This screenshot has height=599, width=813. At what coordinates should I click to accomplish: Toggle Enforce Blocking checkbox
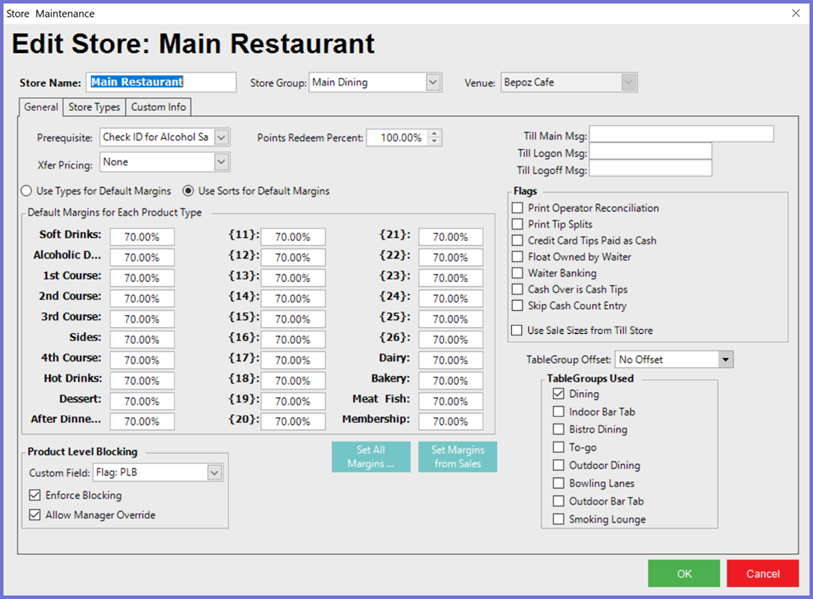pos(35,495)
